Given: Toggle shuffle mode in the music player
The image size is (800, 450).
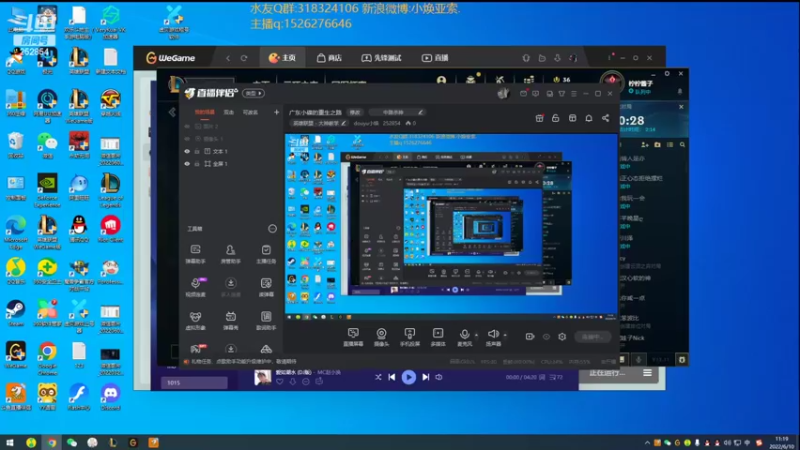Looking at the screenshot, I should (378, 377).
